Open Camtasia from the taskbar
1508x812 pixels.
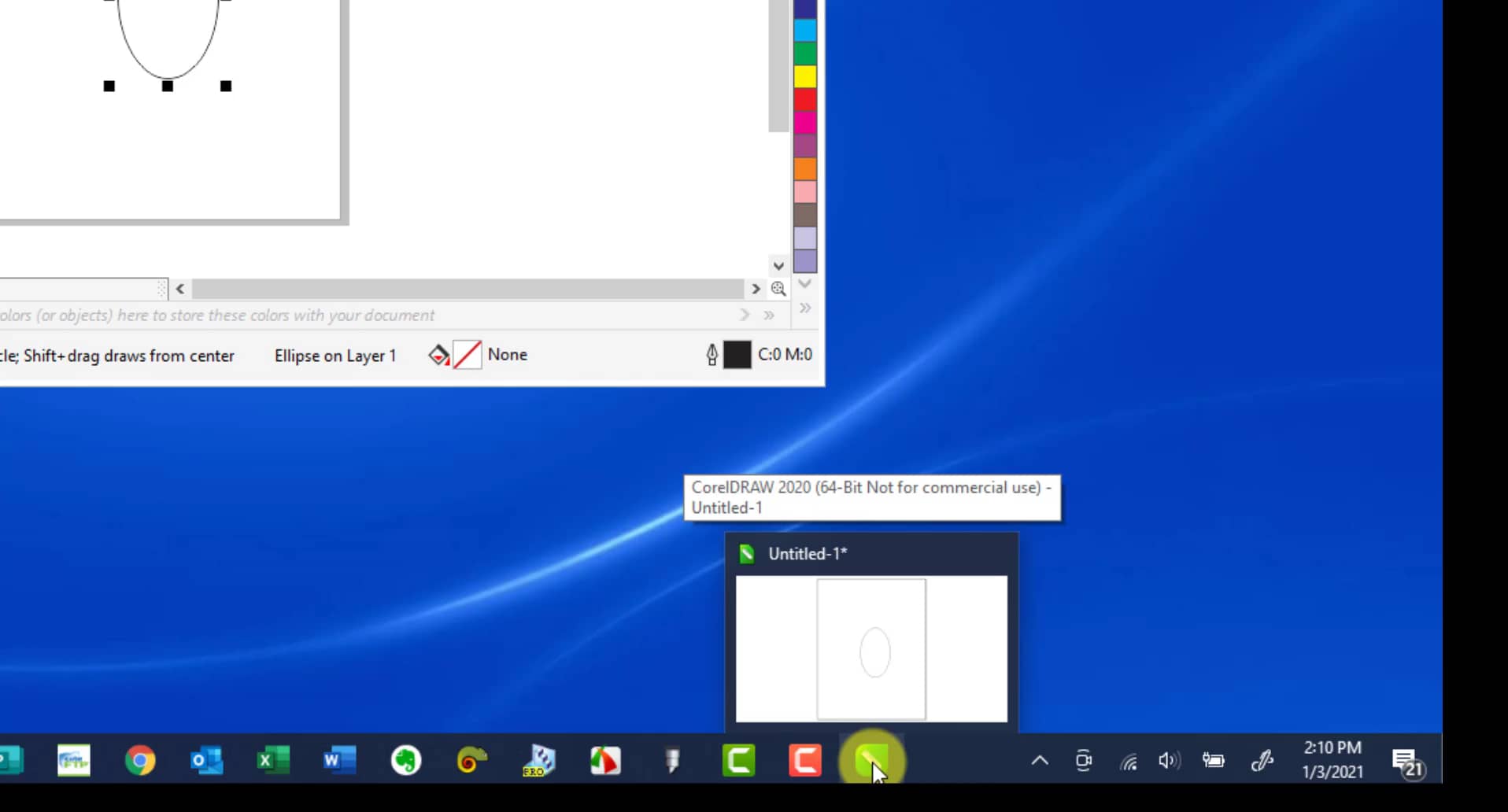[x=738, y=760]
